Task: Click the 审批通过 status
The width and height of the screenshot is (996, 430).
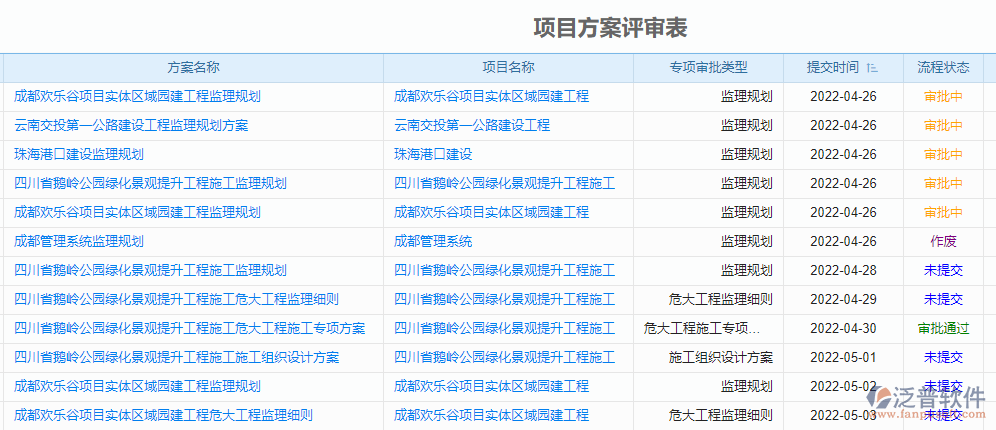Action: coord(943,328)
